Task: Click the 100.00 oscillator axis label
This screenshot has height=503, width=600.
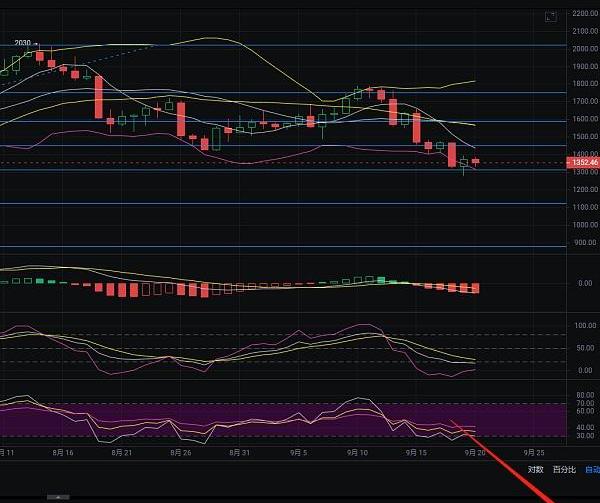Action: pos(585,326)
